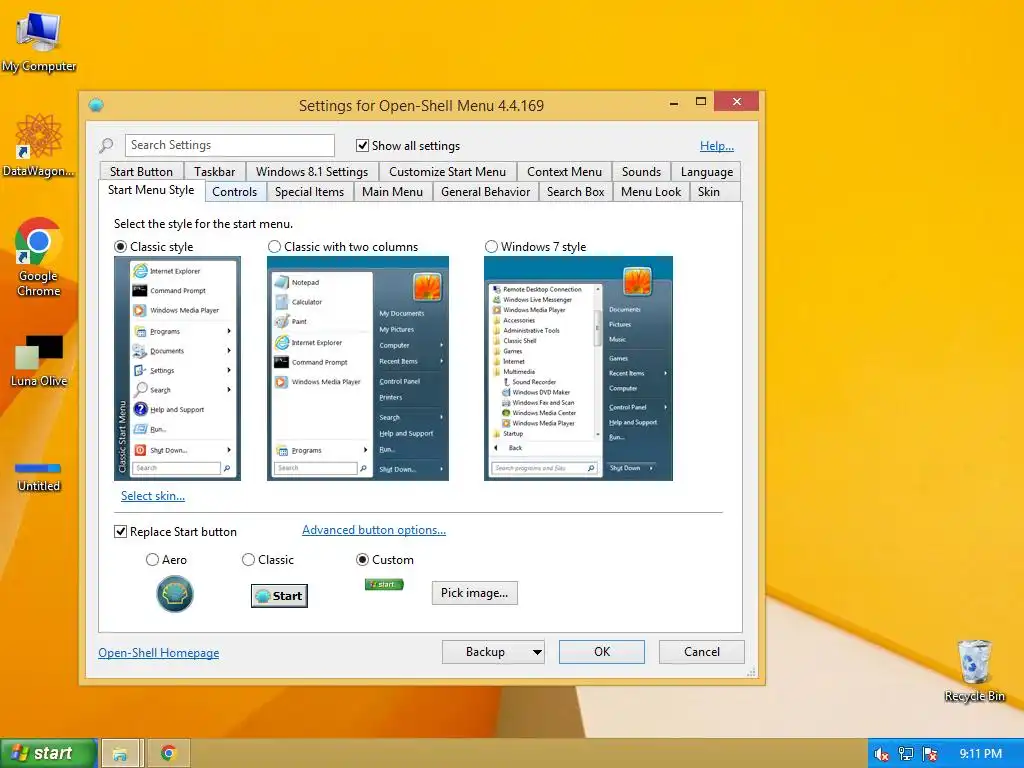
Task: Switch to the Start Button tab
Action: (141, 172)
